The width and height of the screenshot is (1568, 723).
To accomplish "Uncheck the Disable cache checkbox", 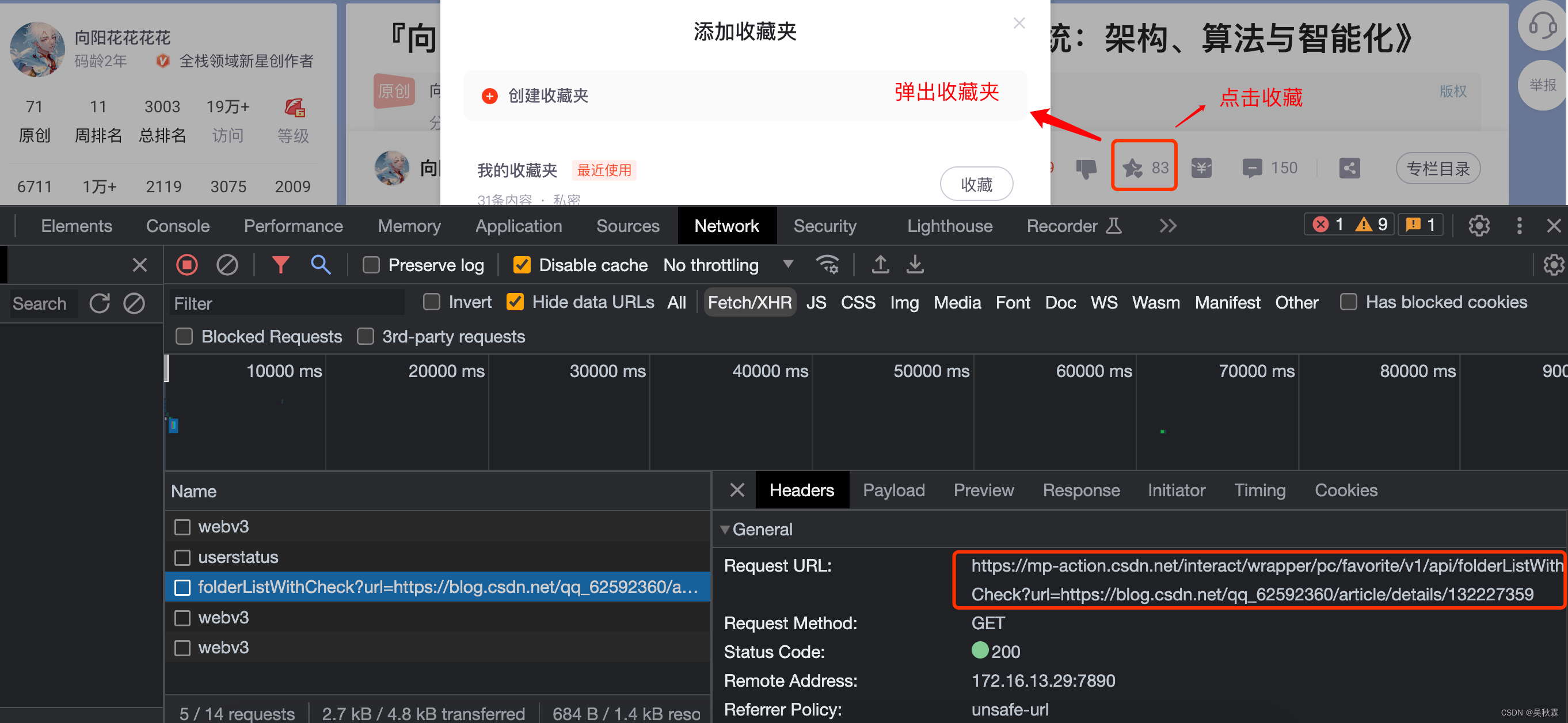I will [x=521, y=265].
